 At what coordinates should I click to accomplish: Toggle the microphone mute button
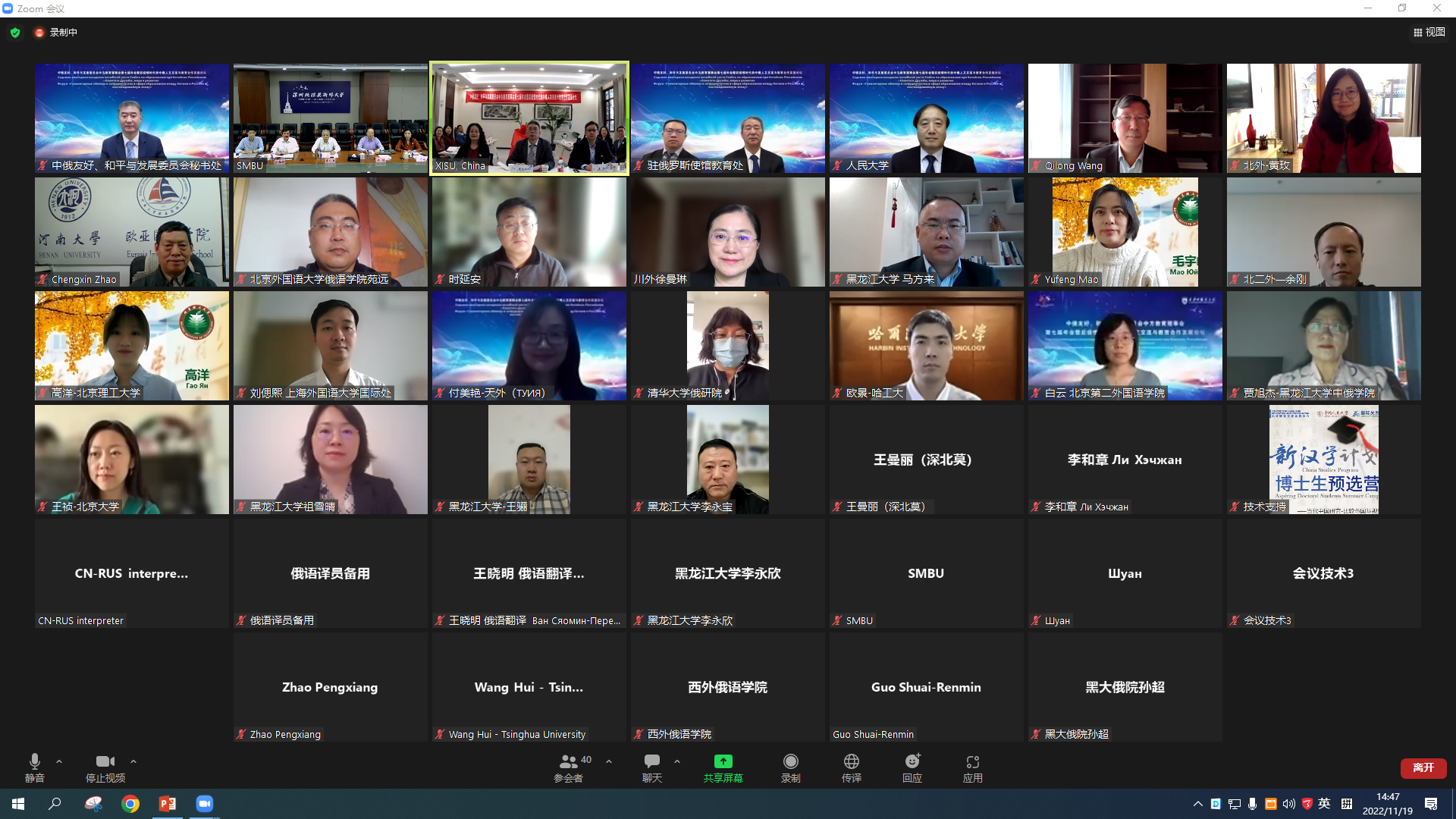(x=34, y=761)
